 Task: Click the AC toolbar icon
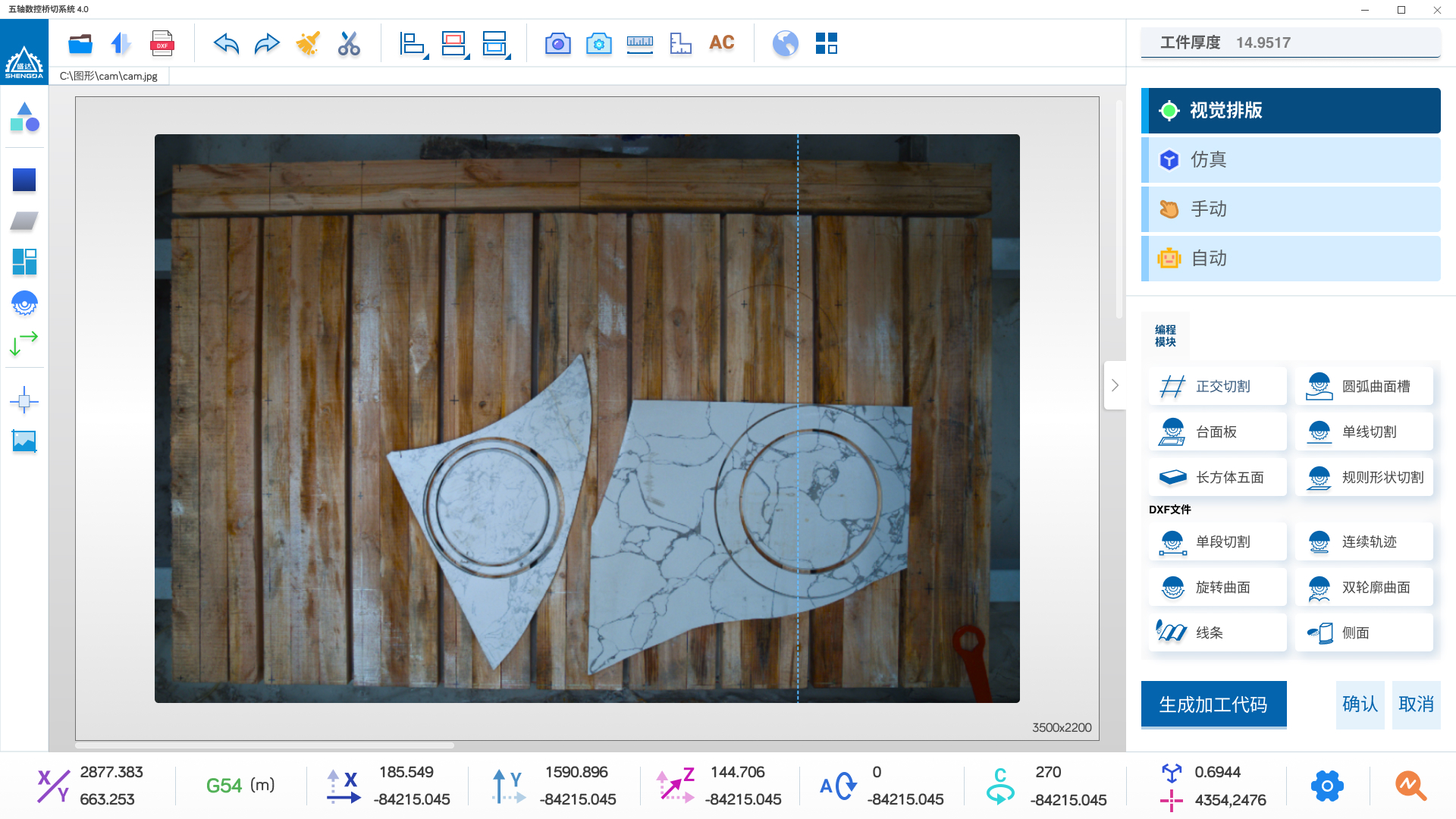pyautogui.click(x=721, y=43)
